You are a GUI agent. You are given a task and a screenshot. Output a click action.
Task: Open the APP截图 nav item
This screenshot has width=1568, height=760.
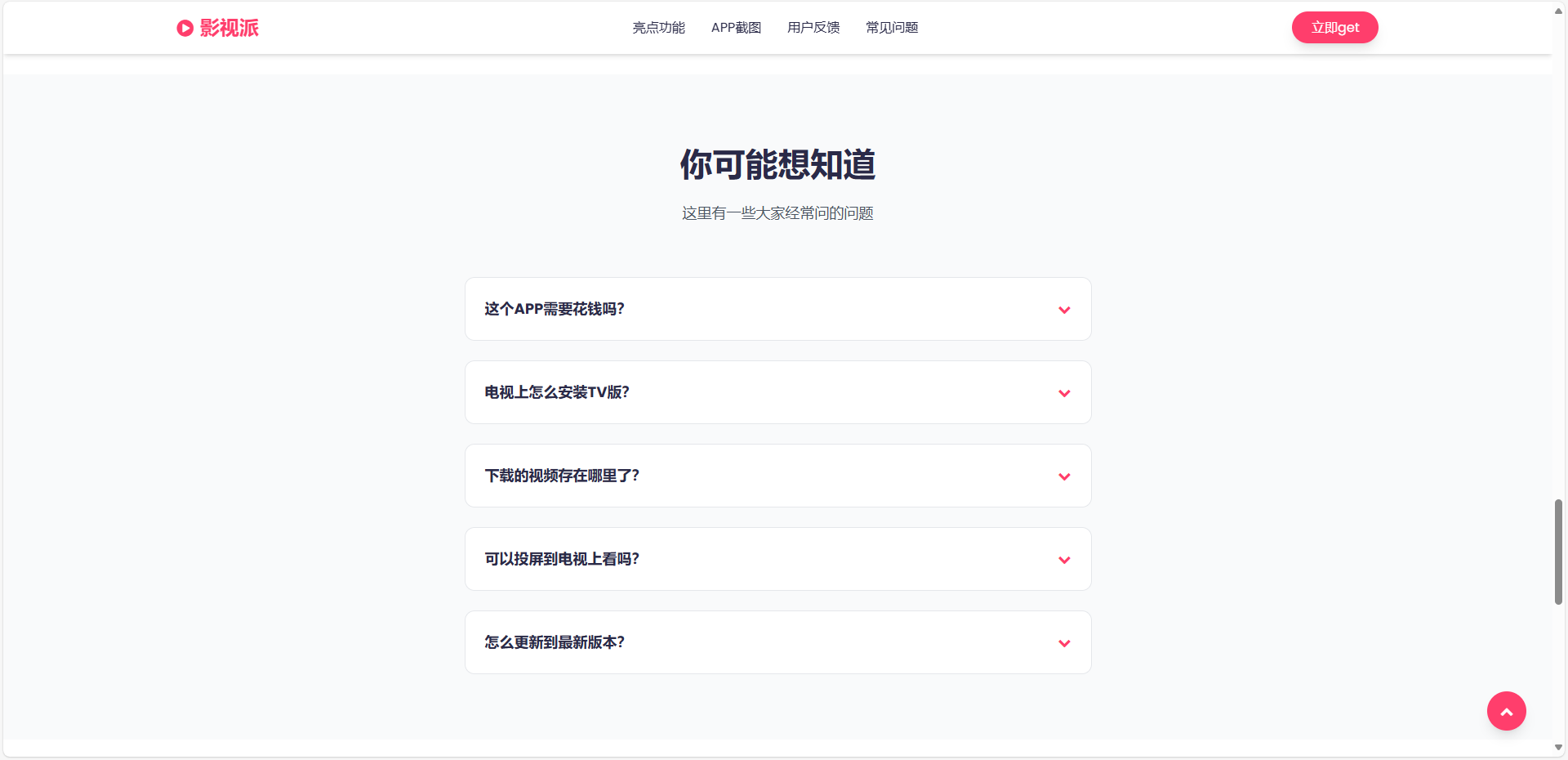click(x=736, y=28)
